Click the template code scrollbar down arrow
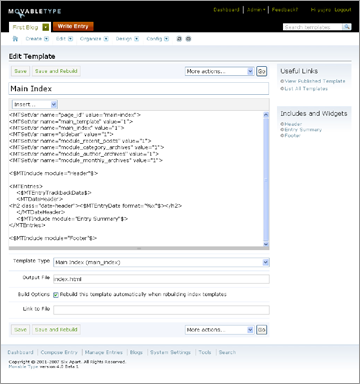360x384 pixels. point(266,244)
